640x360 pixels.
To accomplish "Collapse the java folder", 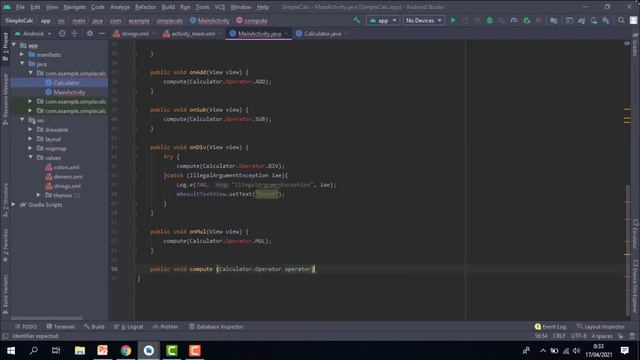I will tap(22, 64).
